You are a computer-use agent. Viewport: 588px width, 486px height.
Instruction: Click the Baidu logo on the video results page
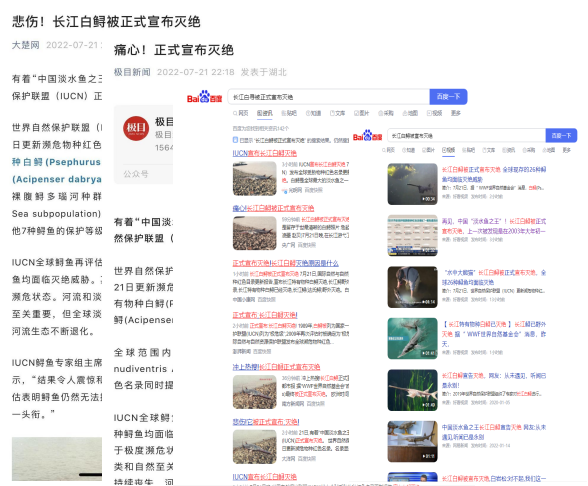(367, 135)
